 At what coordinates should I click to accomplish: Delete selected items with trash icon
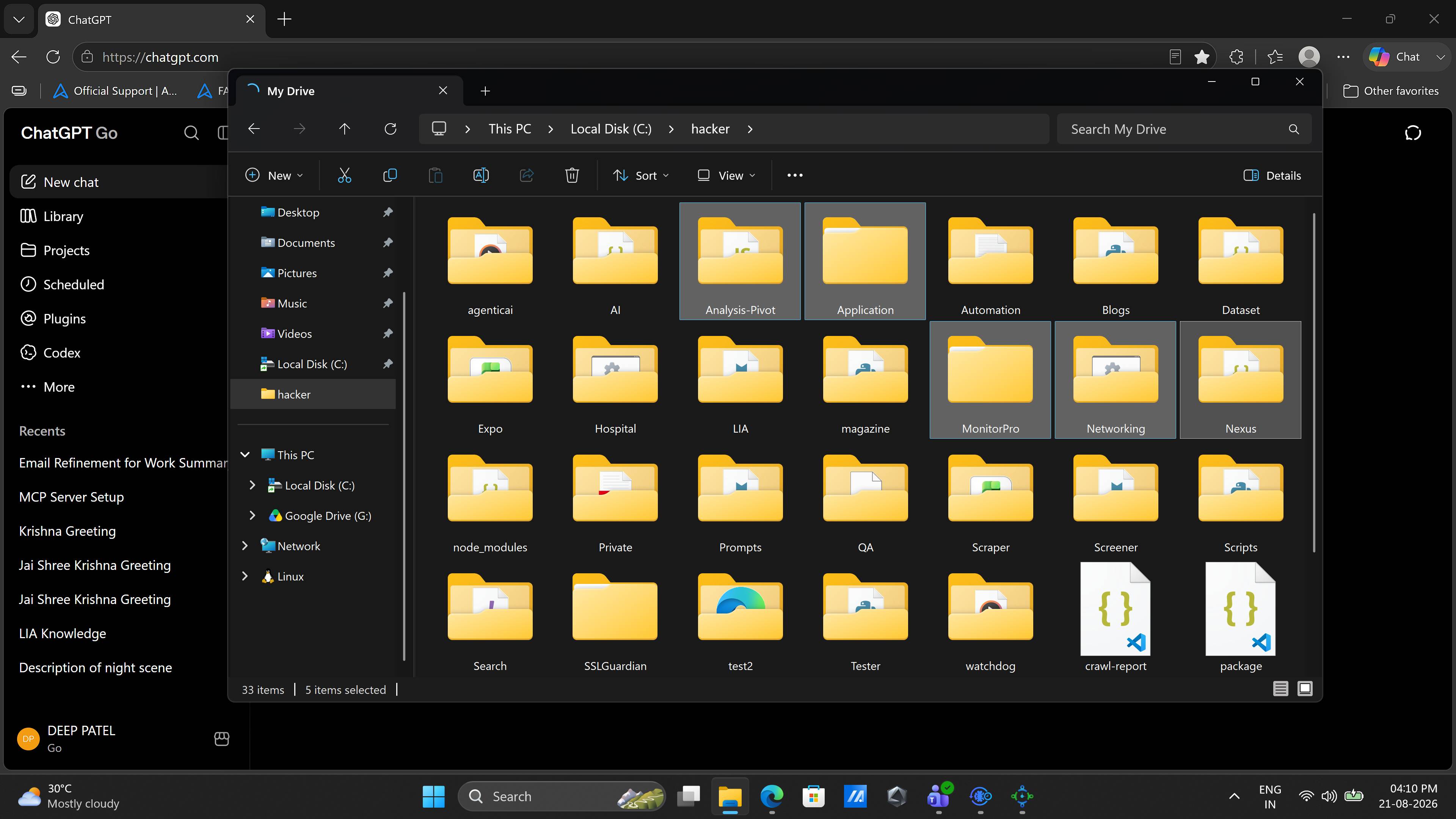[572, 175]
